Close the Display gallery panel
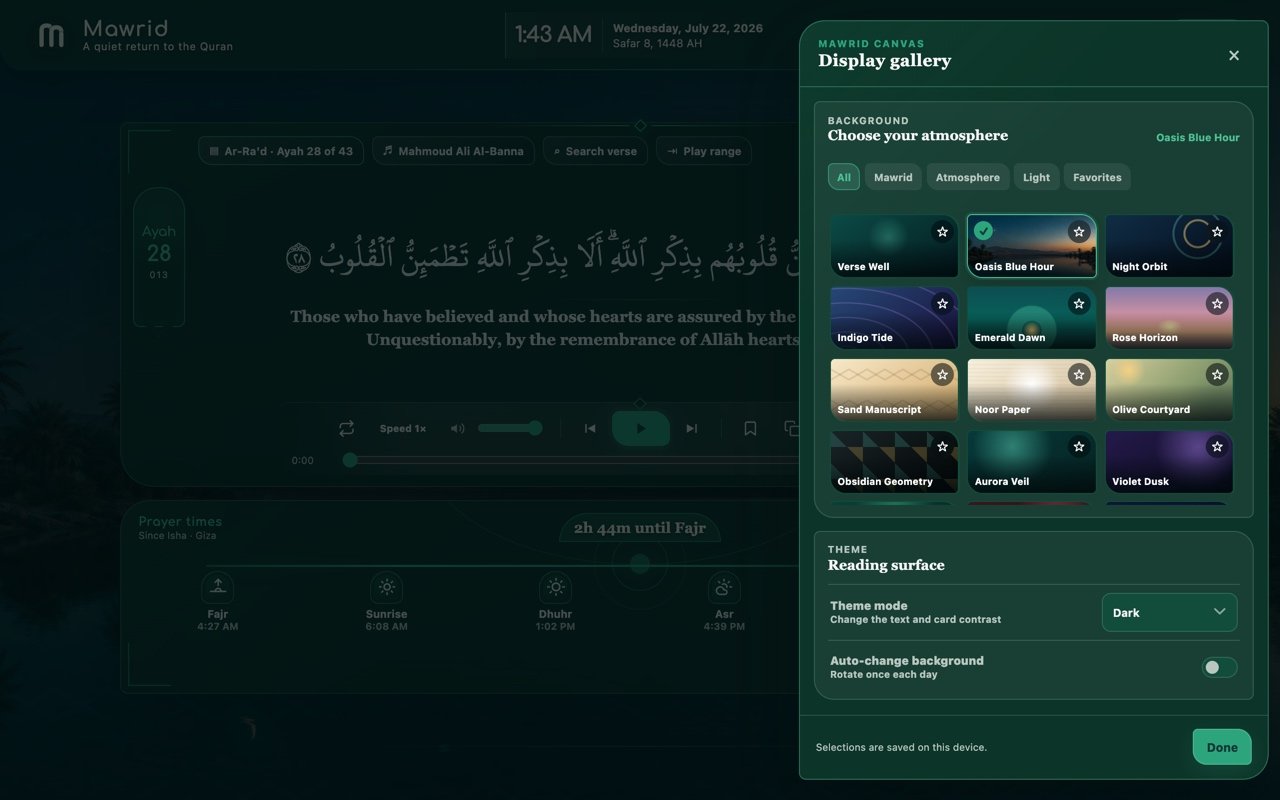Viewport: 1280px width, 800px height. click(1234, 55)
